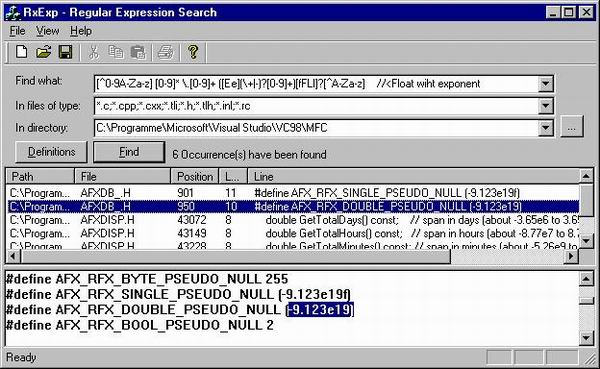Click results list scroll right arrow
This screenshot has height=369, width=600.
point(572,256)
